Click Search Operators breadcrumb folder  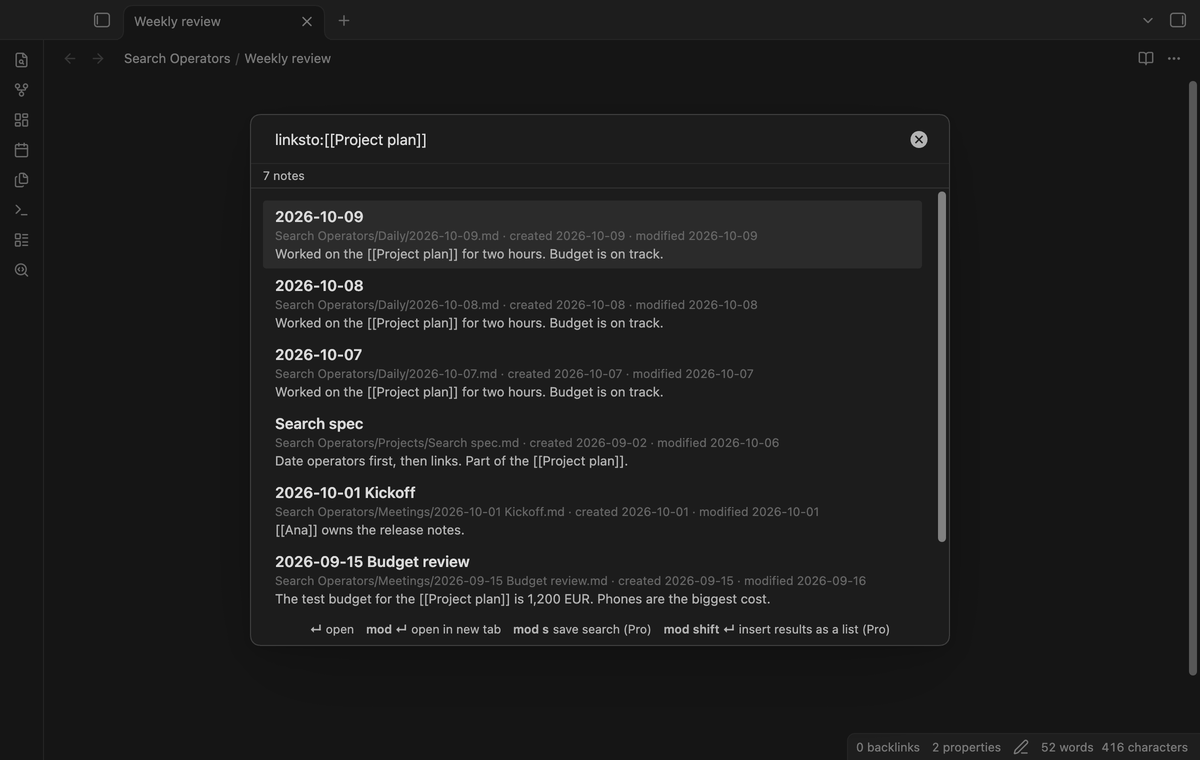(x=177, y=58)
